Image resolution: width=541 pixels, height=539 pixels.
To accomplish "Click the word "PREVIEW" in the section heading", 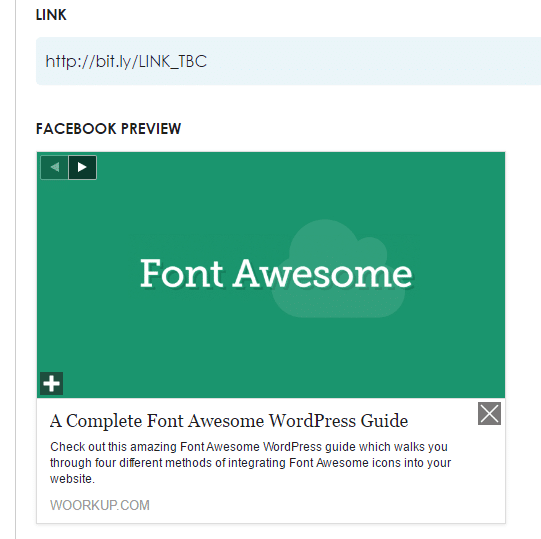I will (x=151, y=129).
